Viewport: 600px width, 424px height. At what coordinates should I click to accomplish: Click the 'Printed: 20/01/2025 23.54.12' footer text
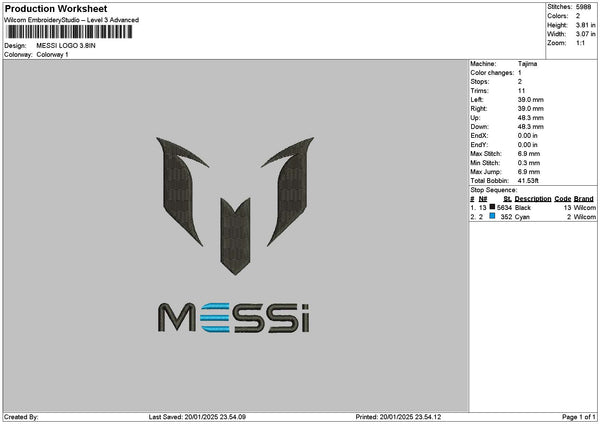tap(398, 417)
